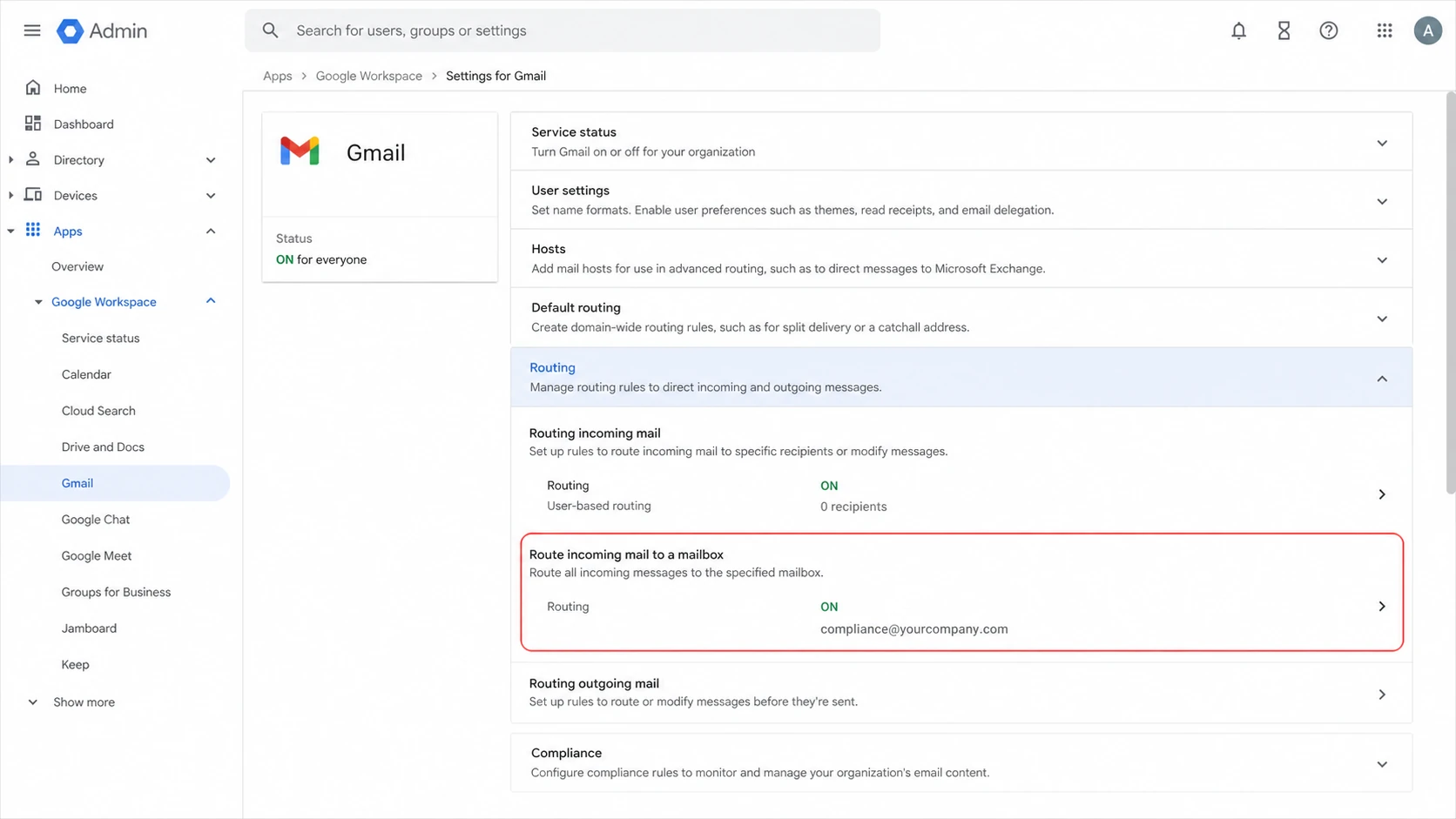Click the Gmail envelope logo

tap(300, 151)
